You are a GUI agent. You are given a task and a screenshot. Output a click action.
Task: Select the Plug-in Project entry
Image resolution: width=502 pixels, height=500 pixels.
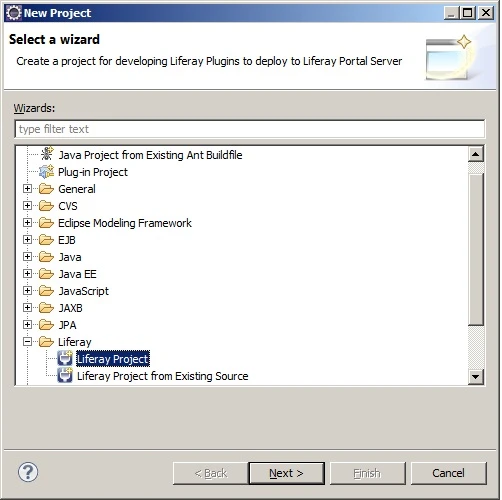point(93,172)
